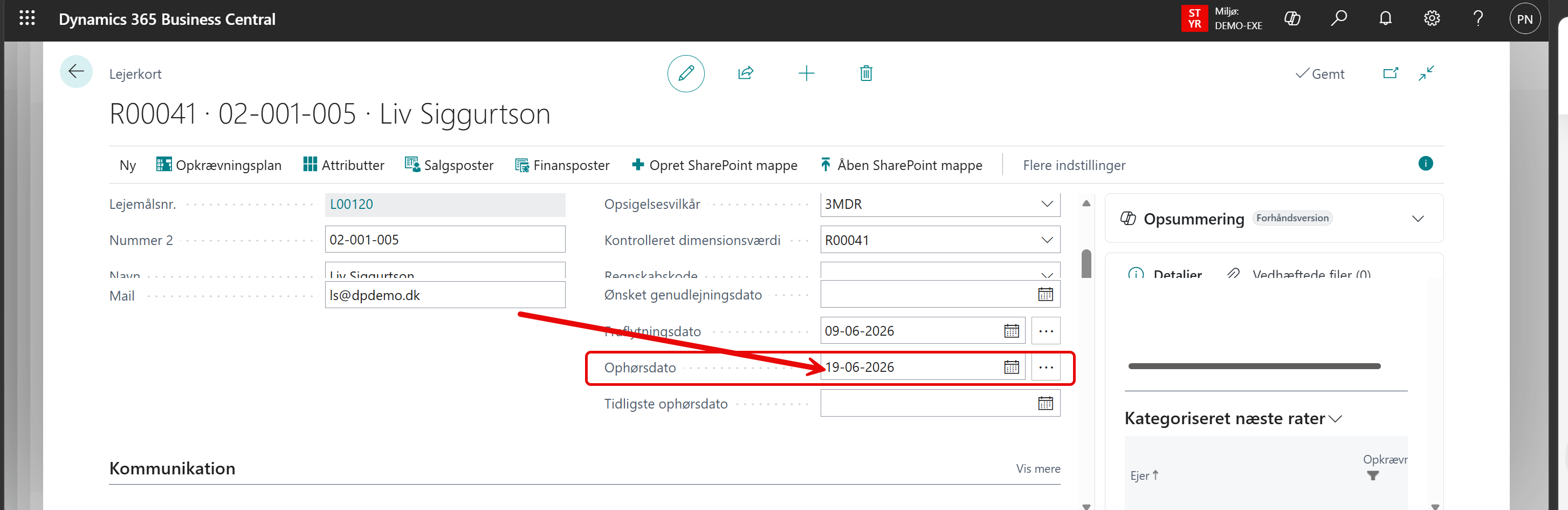Image resolution: width=1568 pixels, height=510 pixels.
Task: Click the Gemt saved indicator
Action: [1319, 74]
